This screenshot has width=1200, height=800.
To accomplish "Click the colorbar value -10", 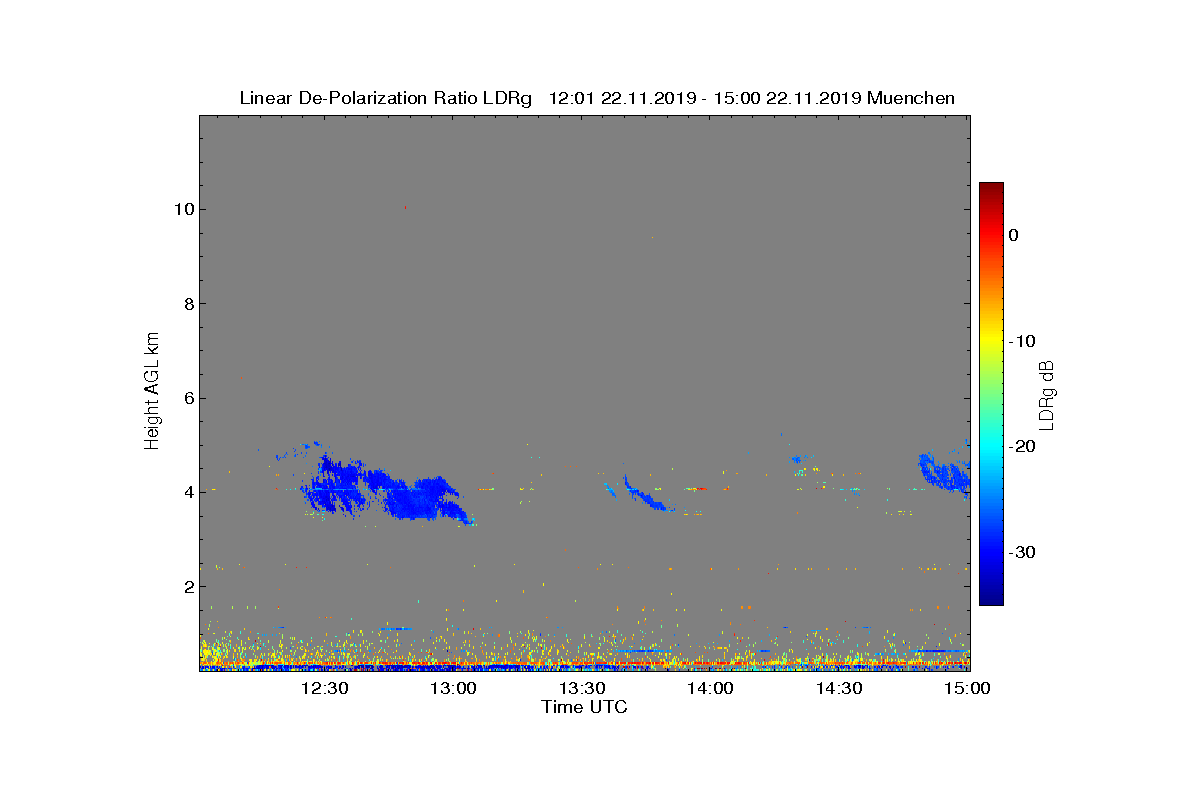I will pyautogui.click(x=1022, y=341).
